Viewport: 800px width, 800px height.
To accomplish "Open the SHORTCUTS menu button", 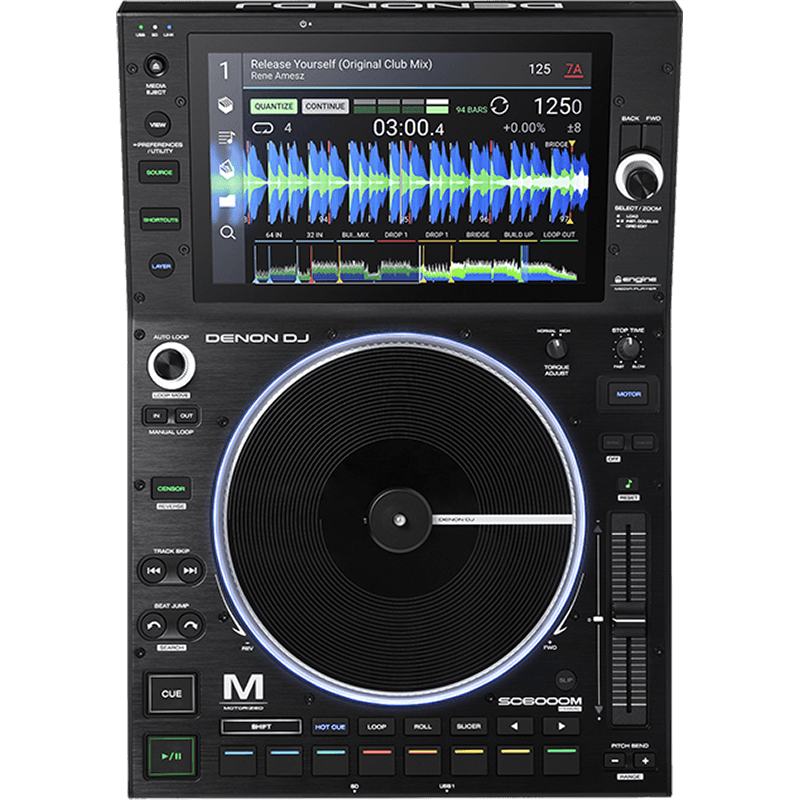I will pos(161,220).
